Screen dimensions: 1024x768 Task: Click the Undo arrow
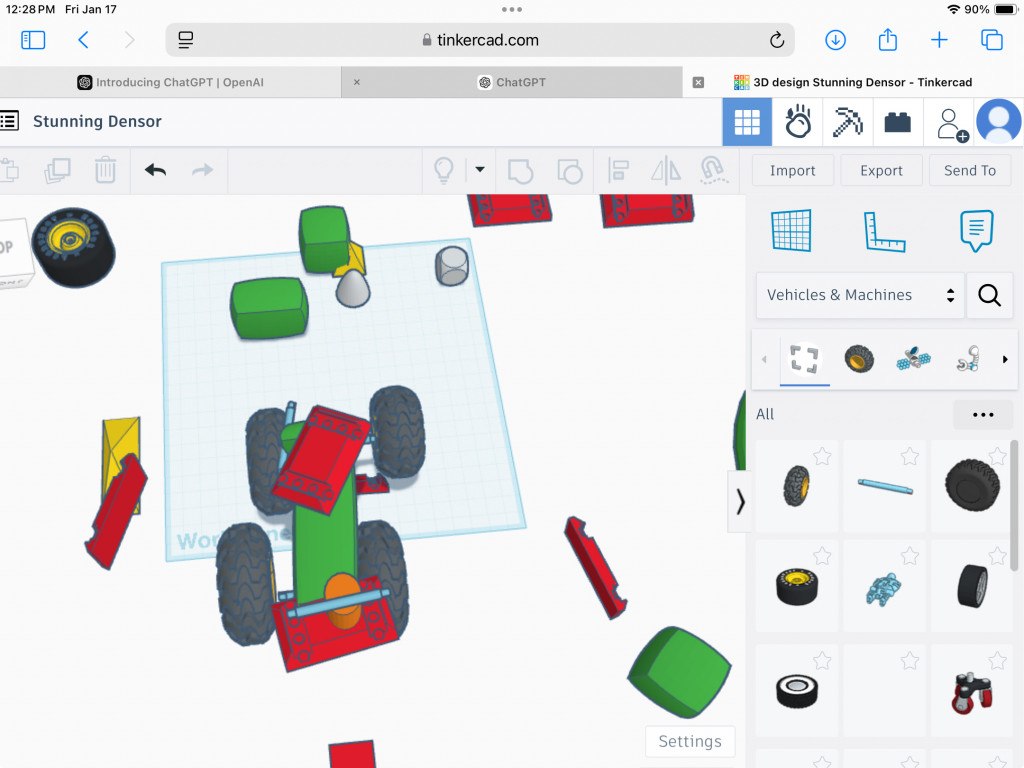click(x=155, y=170)
